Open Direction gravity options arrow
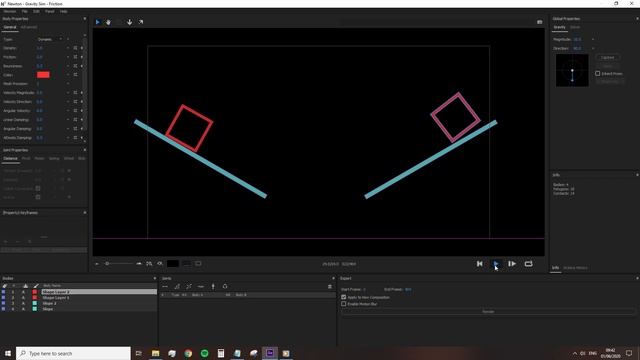The image size is (640, 360). tap(593, 48)
